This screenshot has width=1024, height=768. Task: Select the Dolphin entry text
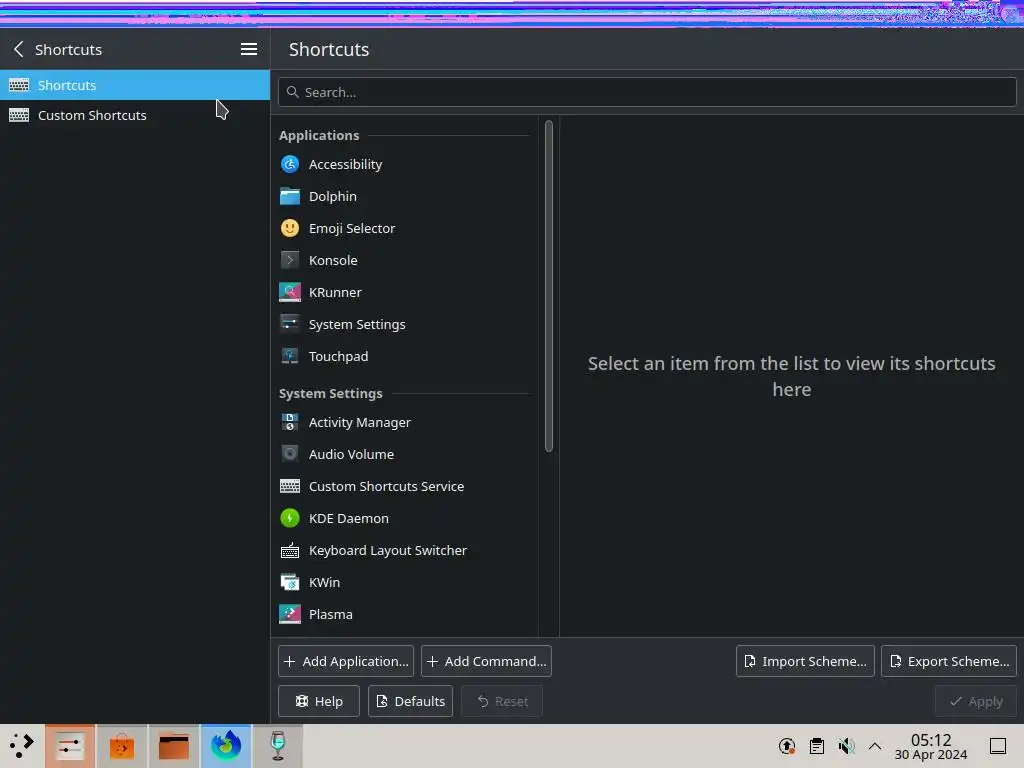tap(332, 197)
